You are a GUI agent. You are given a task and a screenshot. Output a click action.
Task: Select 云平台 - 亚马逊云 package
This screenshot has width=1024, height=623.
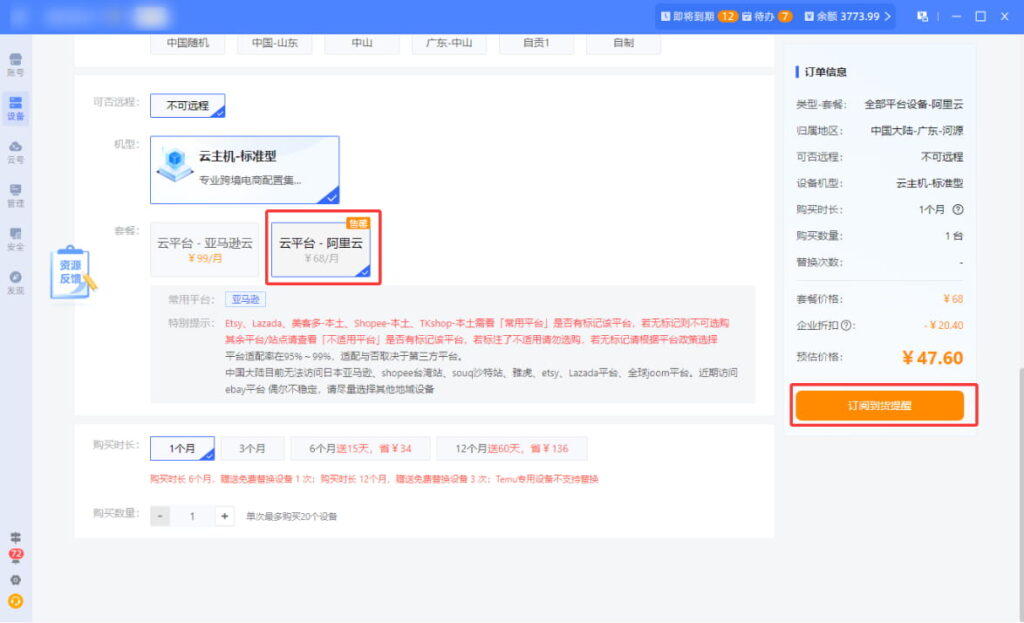204,249
